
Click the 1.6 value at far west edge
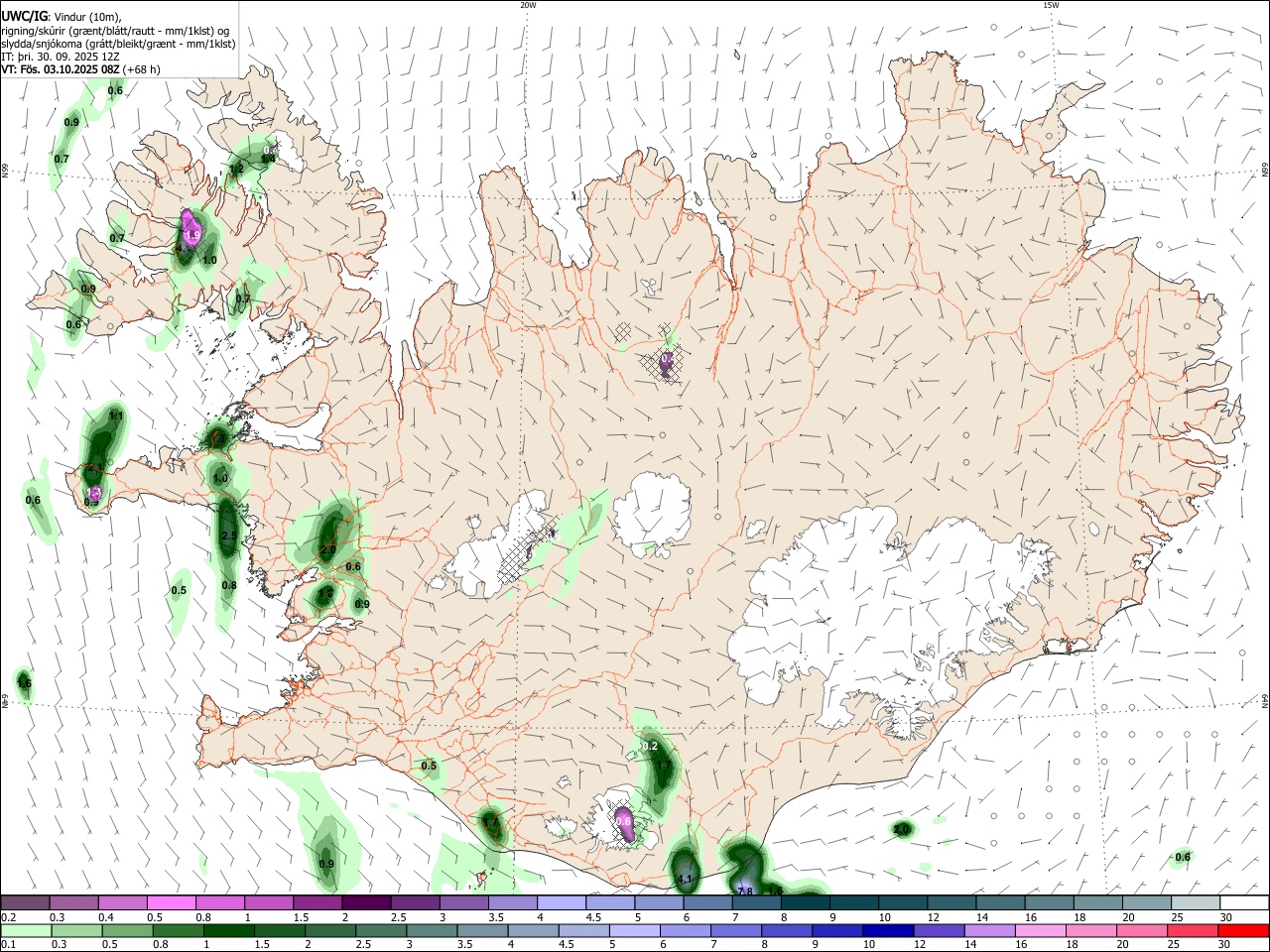coord(25,683)
